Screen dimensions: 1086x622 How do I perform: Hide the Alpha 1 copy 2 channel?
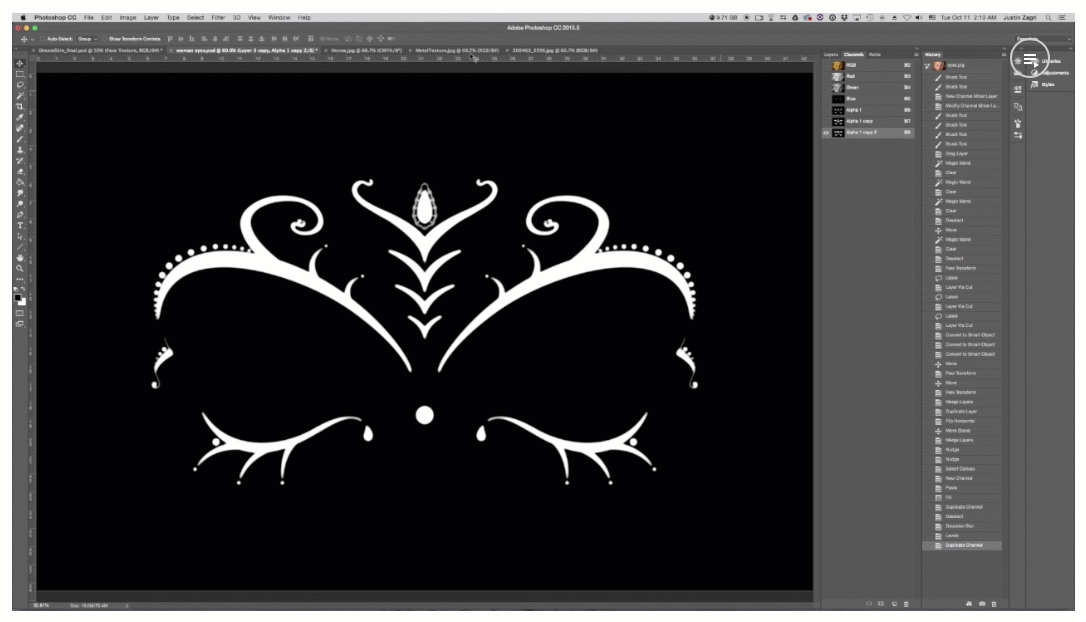(x=826, y=132)
